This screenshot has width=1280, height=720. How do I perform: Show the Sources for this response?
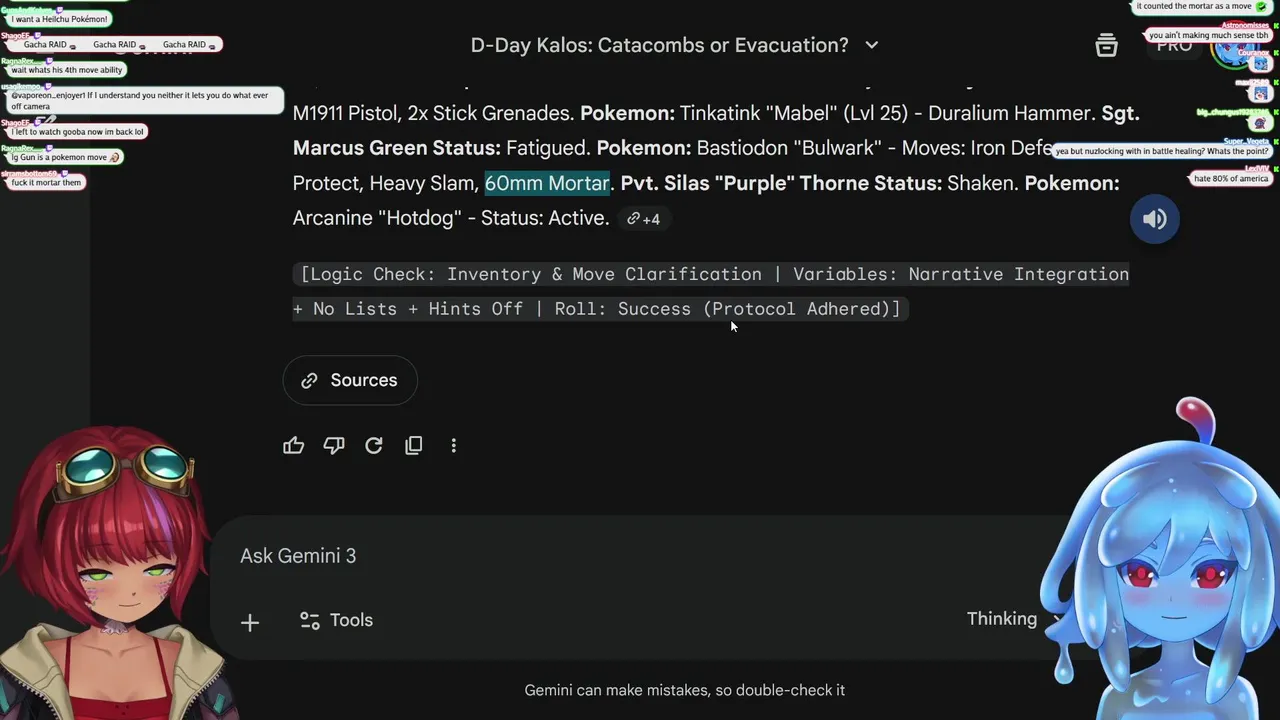coord(350,380)
